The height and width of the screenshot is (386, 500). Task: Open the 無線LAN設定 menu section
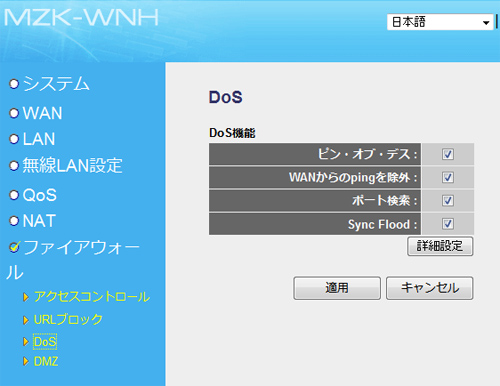[x=72, y=166]
